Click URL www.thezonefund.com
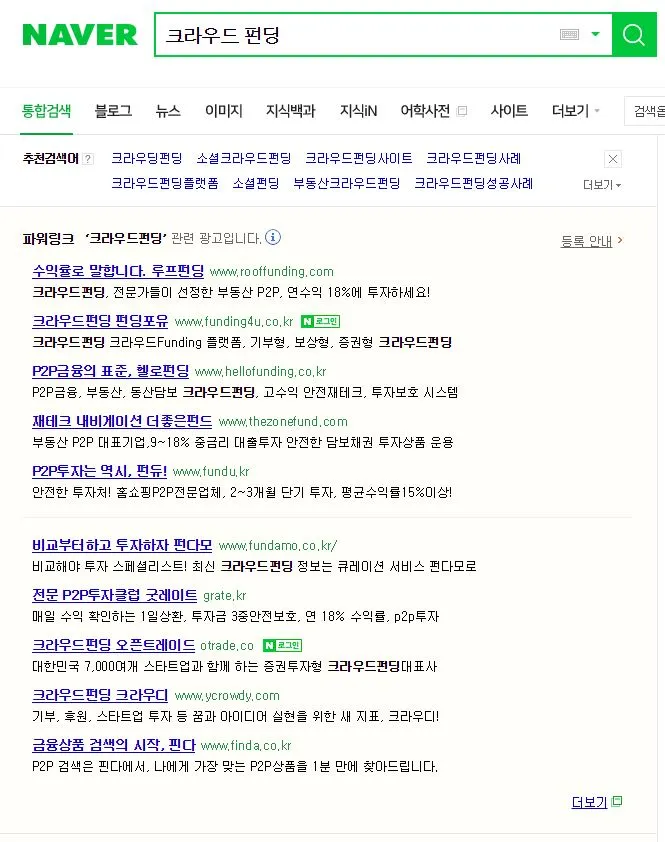 click(283, 422)
